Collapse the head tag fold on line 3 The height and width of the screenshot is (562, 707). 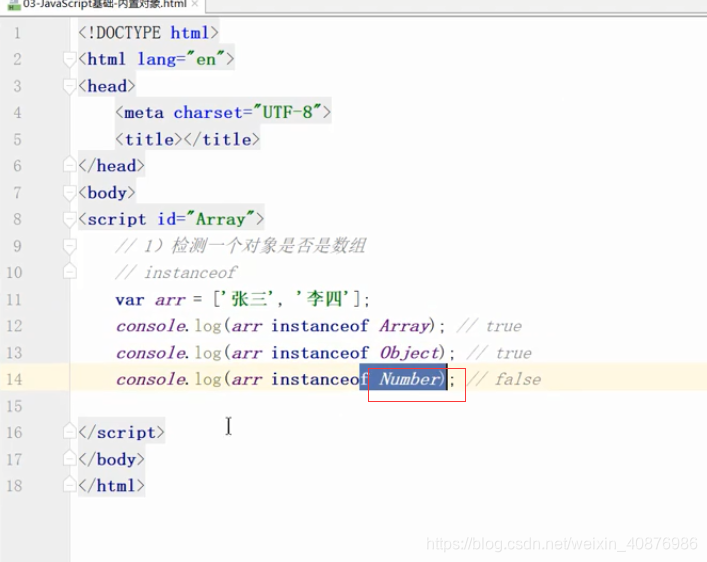click(69, 86)
